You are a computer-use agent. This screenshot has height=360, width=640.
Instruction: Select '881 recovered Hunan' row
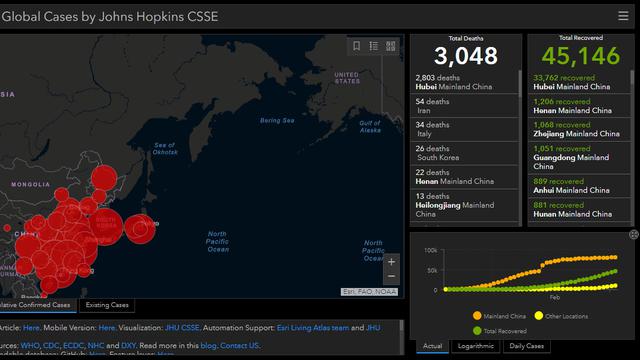[580, 209]
